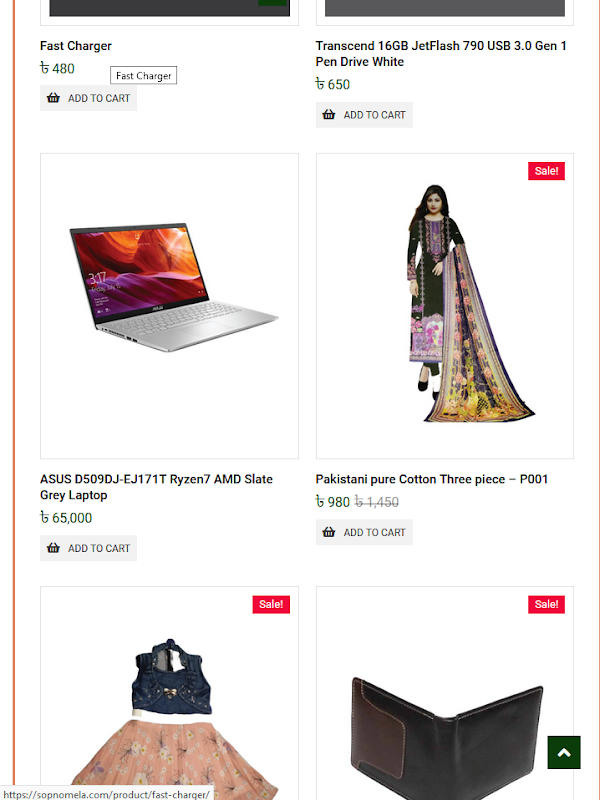Open Transcend 16GB JetFlash 790 title link
The image size is (600, 800).
[441, 54]
